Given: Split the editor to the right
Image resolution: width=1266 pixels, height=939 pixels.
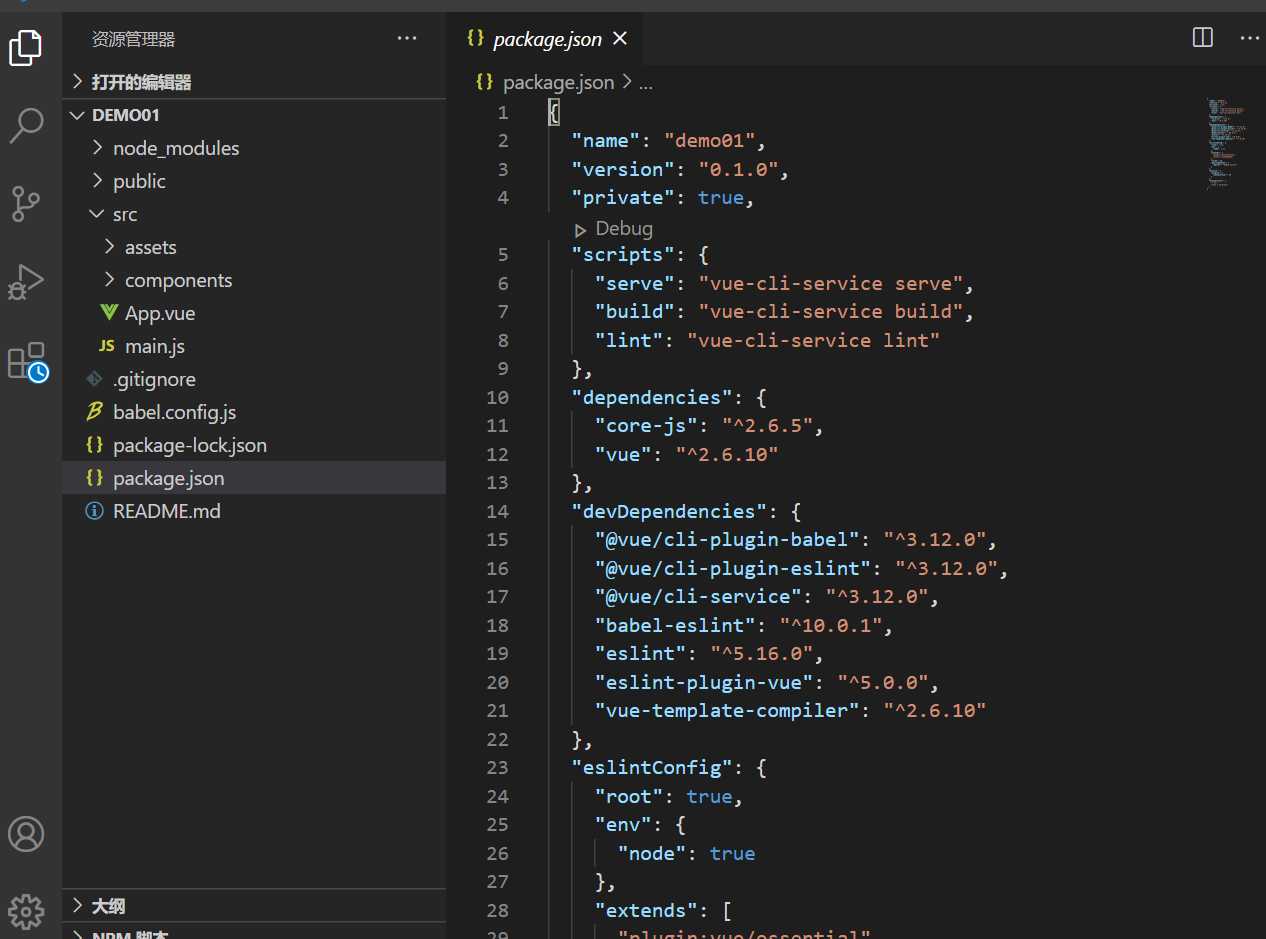Looking at the screenshot, I should [1203, 38].
